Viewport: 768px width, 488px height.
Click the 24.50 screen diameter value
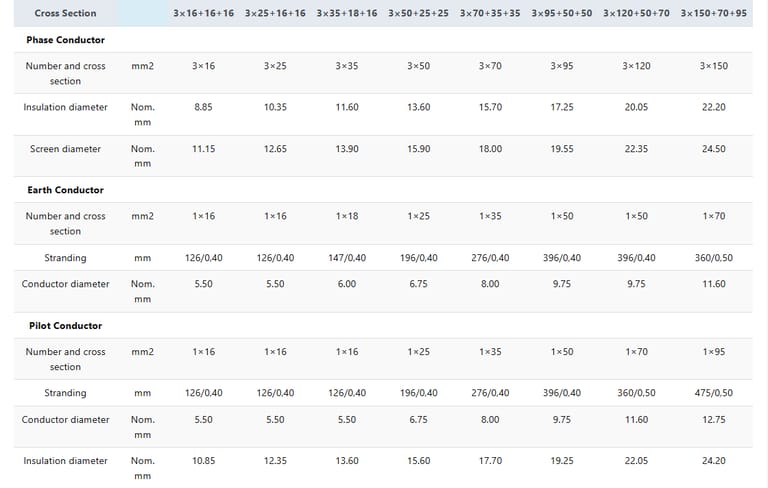714,149
